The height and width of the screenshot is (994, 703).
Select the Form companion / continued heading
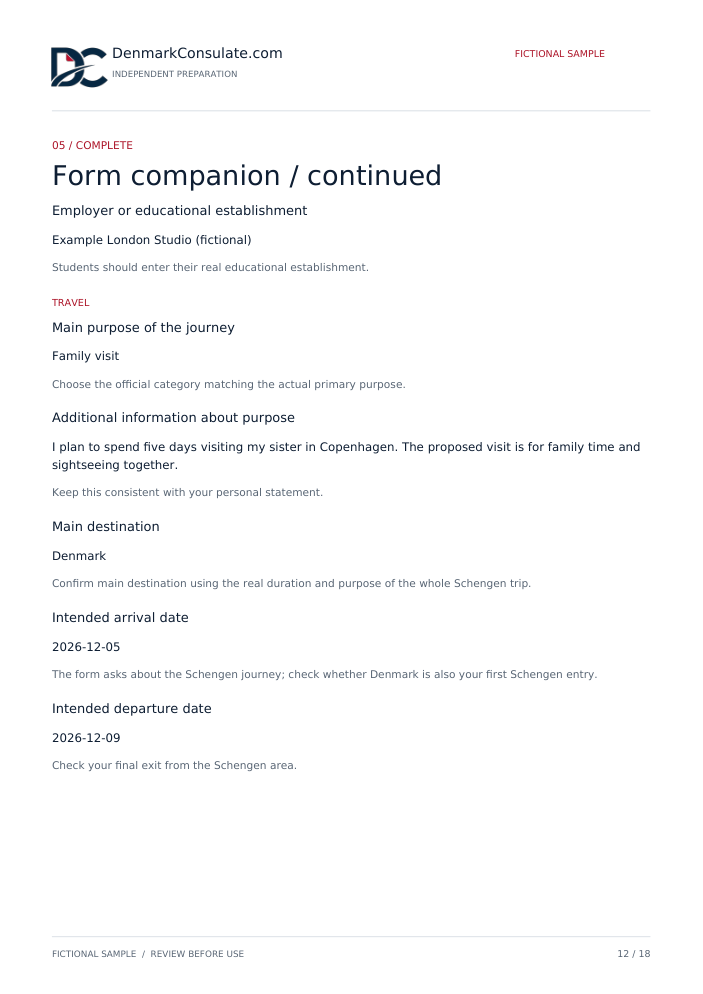click(247, 176)
